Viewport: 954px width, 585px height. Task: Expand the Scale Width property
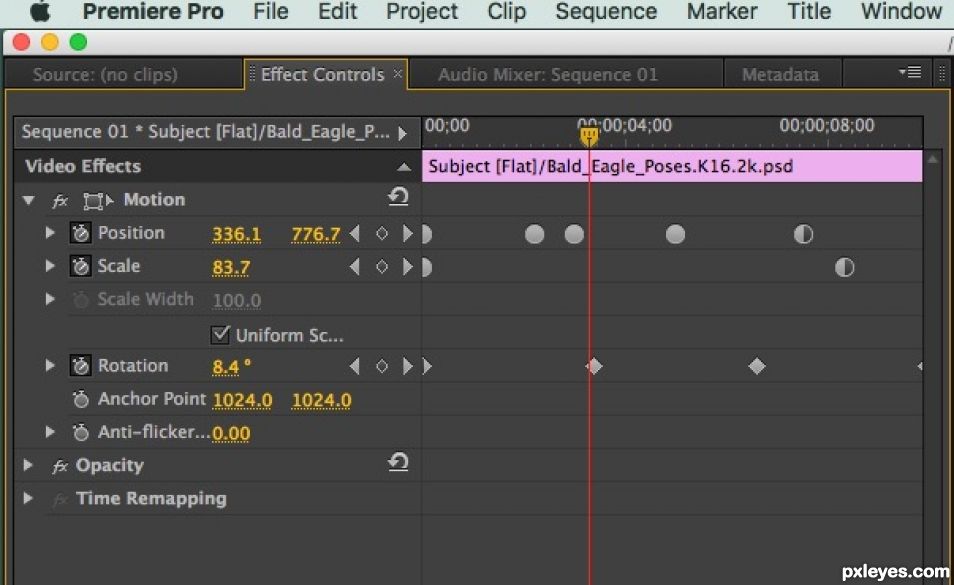(50, 299)
